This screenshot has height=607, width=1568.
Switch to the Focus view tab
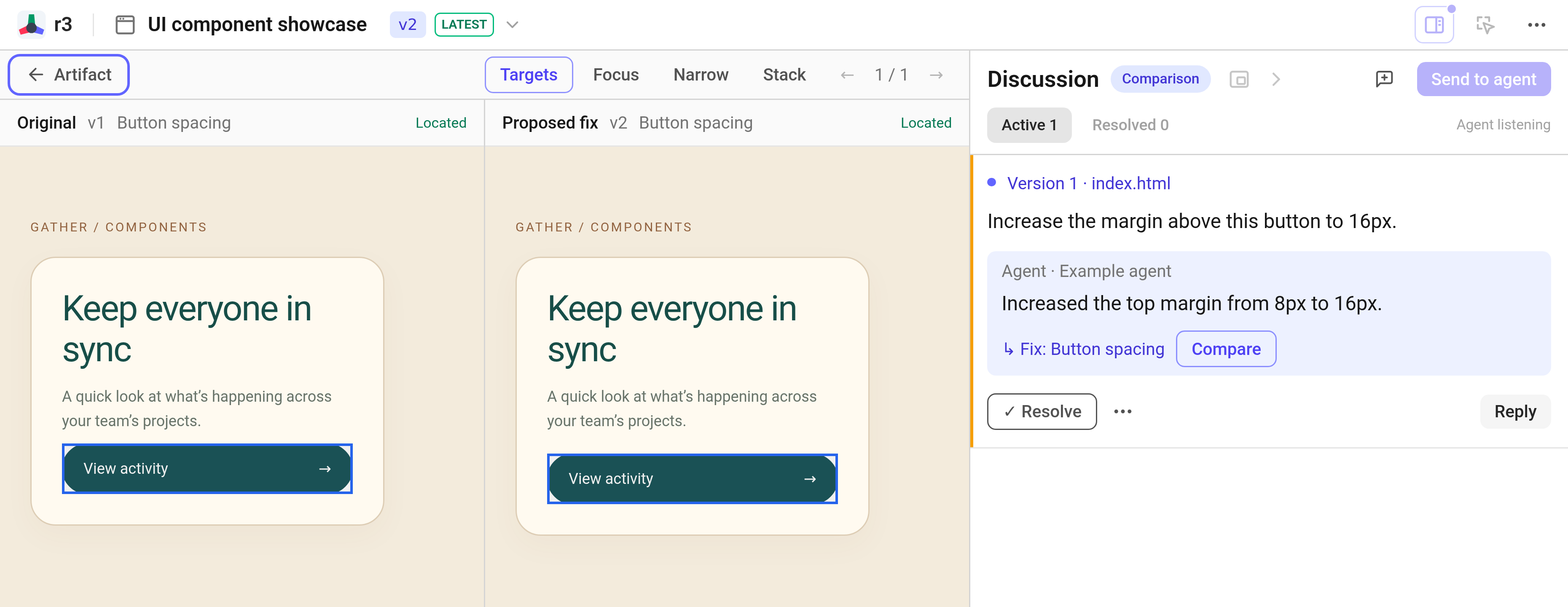point(615,75)
